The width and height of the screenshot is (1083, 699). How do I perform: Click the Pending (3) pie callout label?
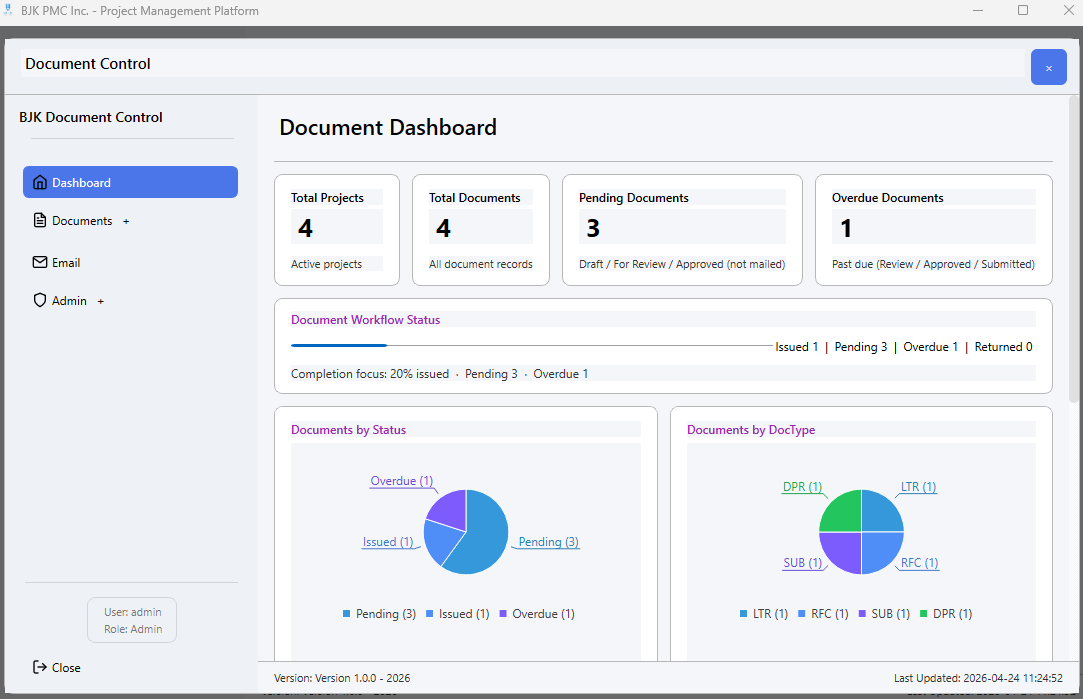point(548,542)
